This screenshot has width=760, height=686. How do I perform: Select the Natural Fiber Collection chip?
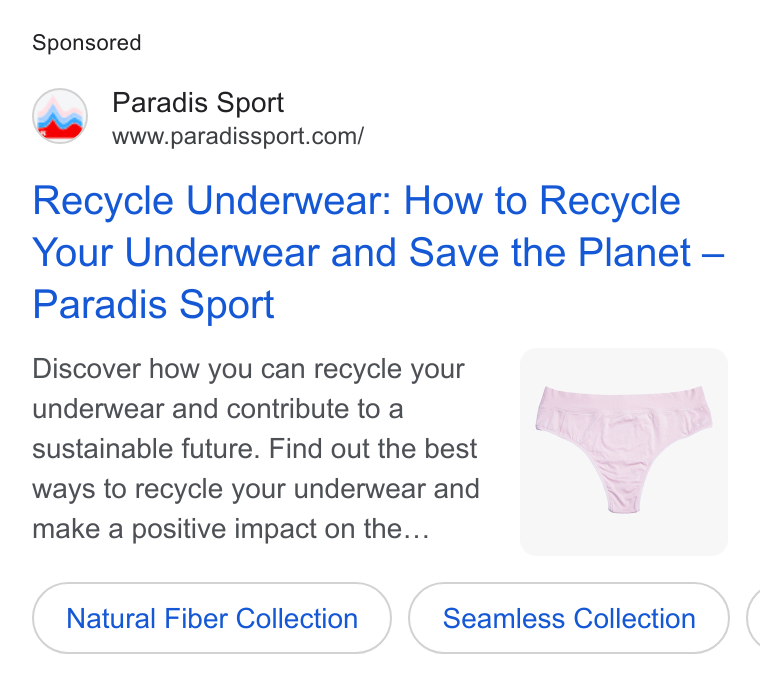[212, 618]
